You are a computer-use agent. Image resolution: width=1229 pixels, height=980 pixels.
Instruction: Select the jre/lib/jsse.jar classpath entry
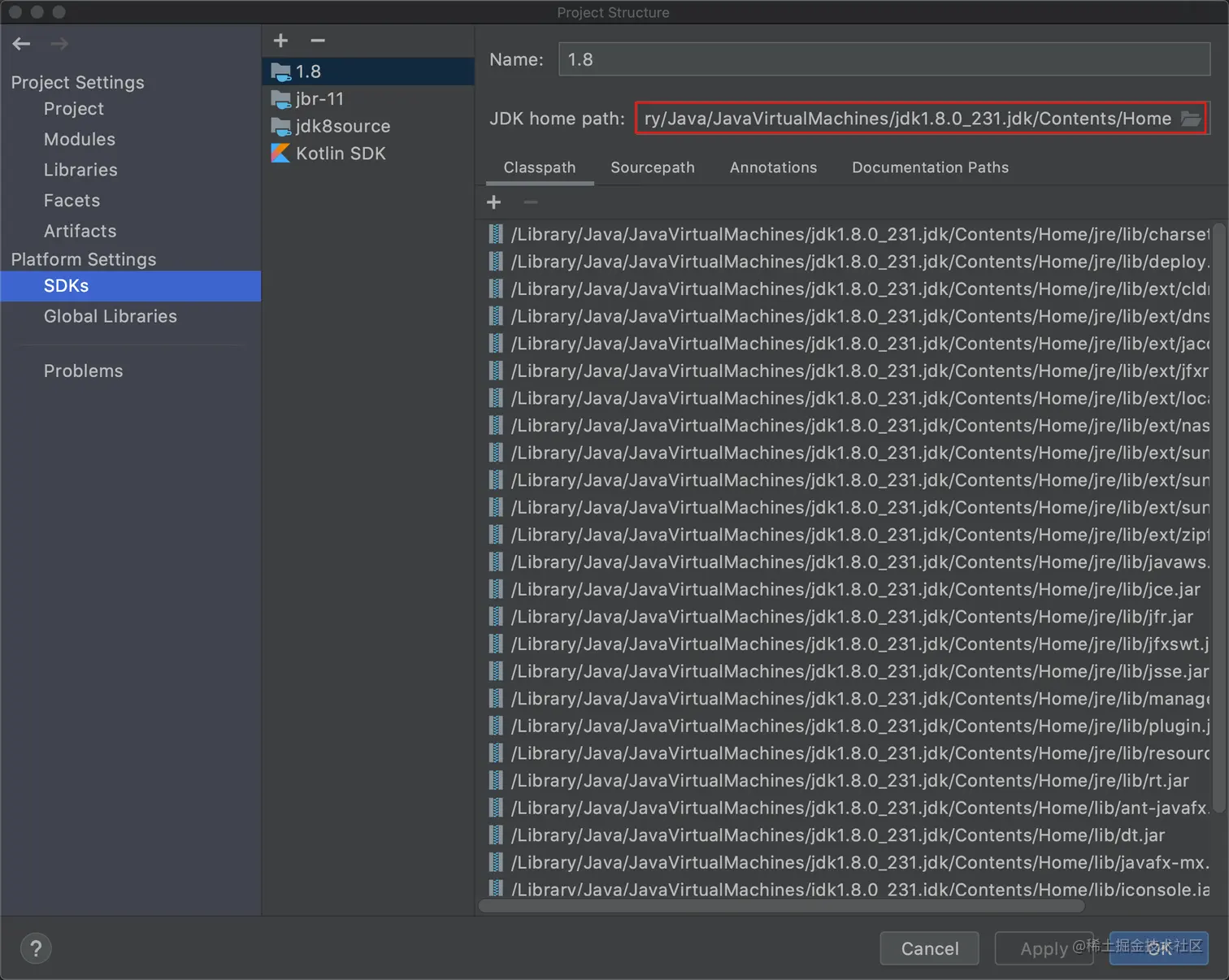pos(845,671)
